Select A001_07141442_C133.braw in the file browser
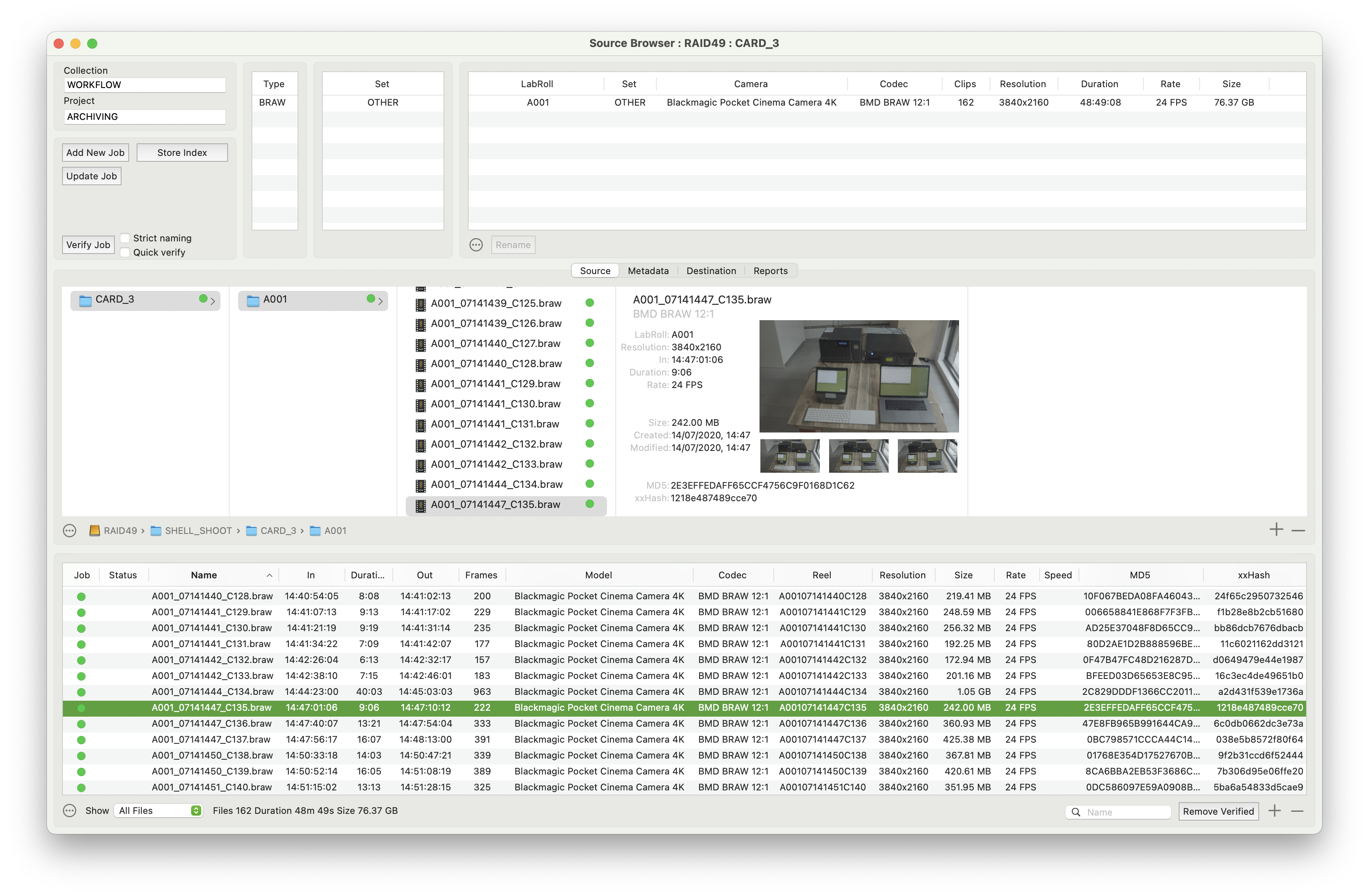This screenshot has height=896, width=1369. tap(506, 465)
